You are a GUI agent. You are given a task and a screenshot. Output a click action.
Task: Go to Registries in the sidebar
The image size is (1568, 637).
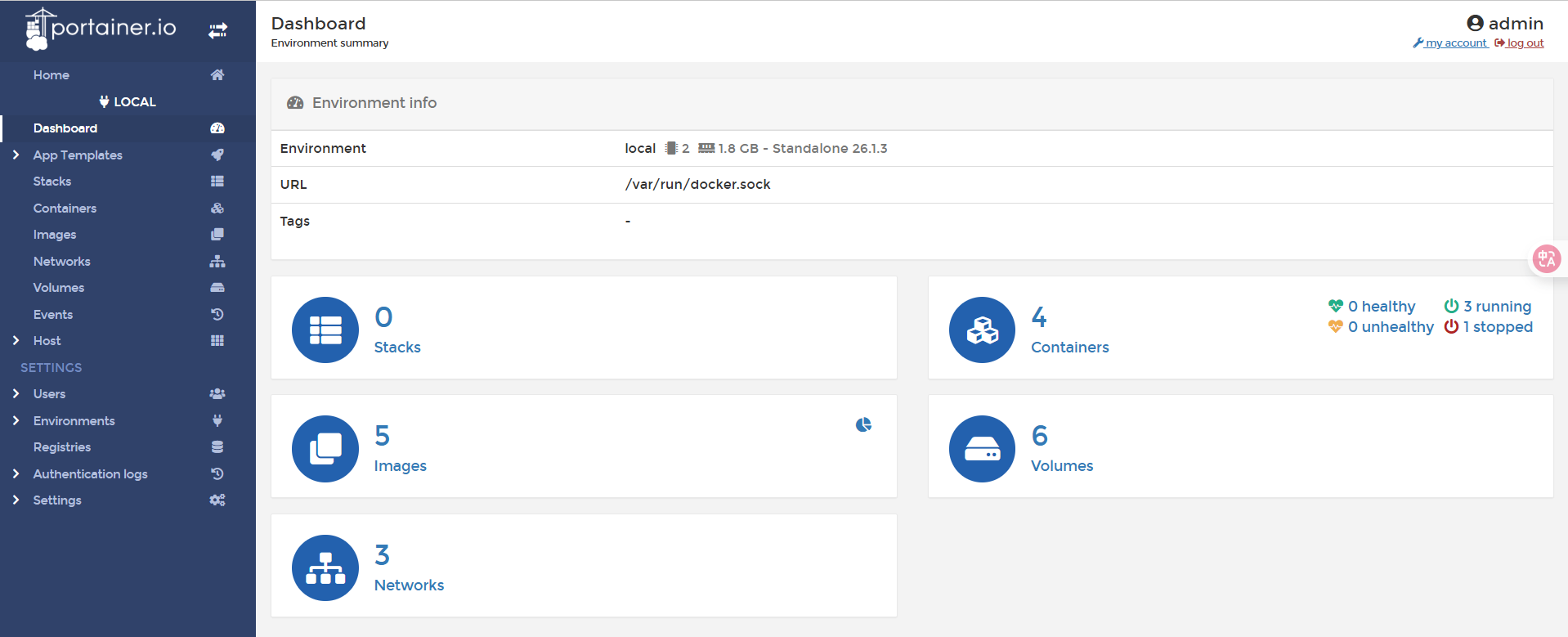tap(62, 447)
